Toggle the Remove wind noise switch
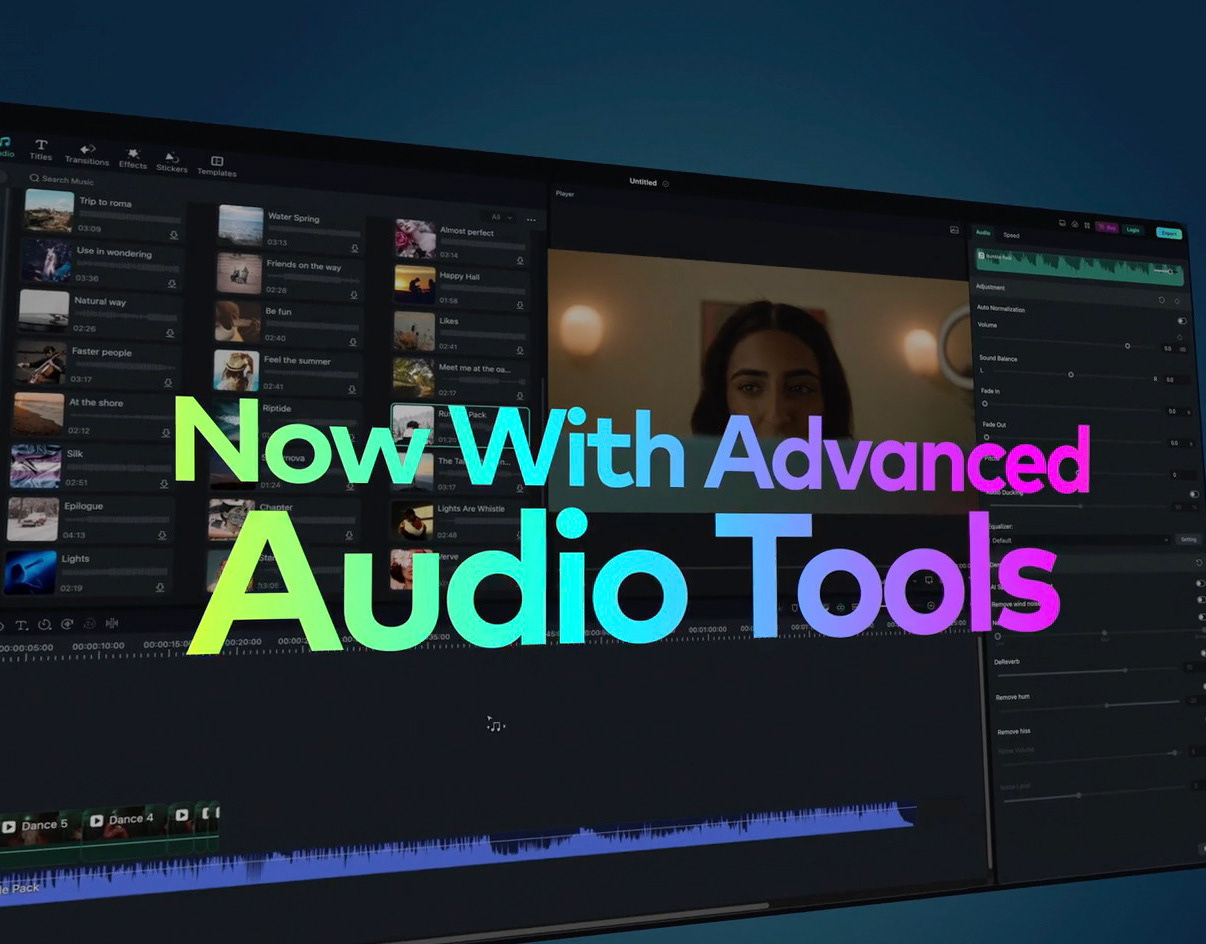 [1200, 600]
